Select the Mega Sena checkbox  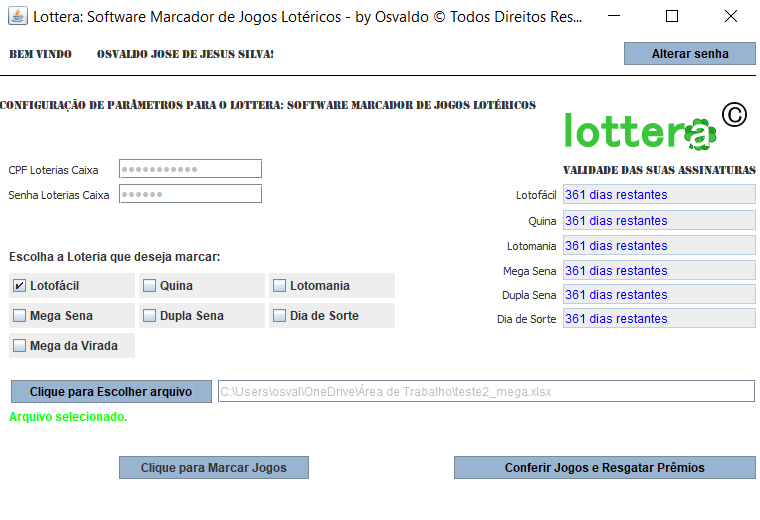pos(19,316)
